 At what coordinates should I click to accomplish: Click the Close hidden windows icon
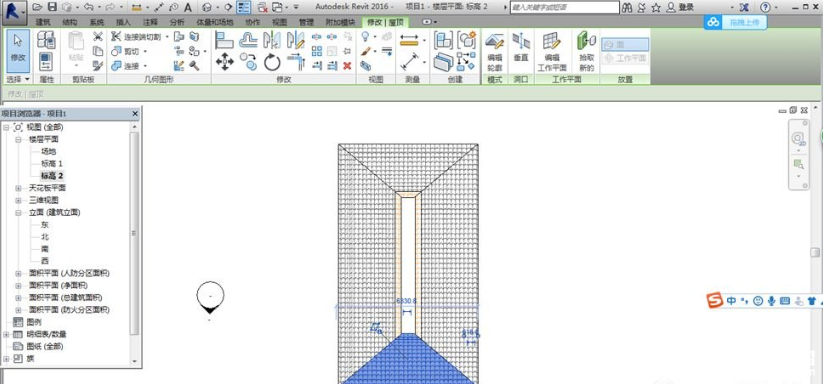point(262,7)
